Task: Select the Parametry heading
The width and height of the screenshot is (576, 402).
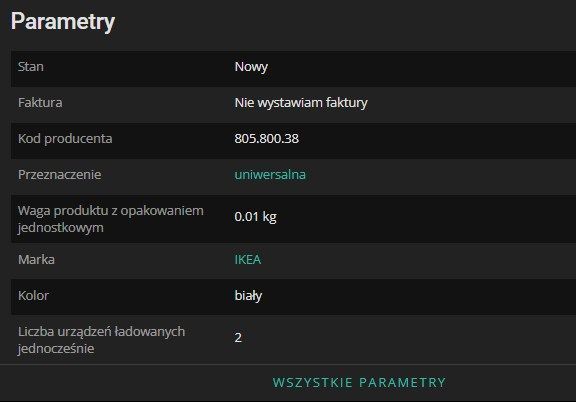Action: point(63,22)
